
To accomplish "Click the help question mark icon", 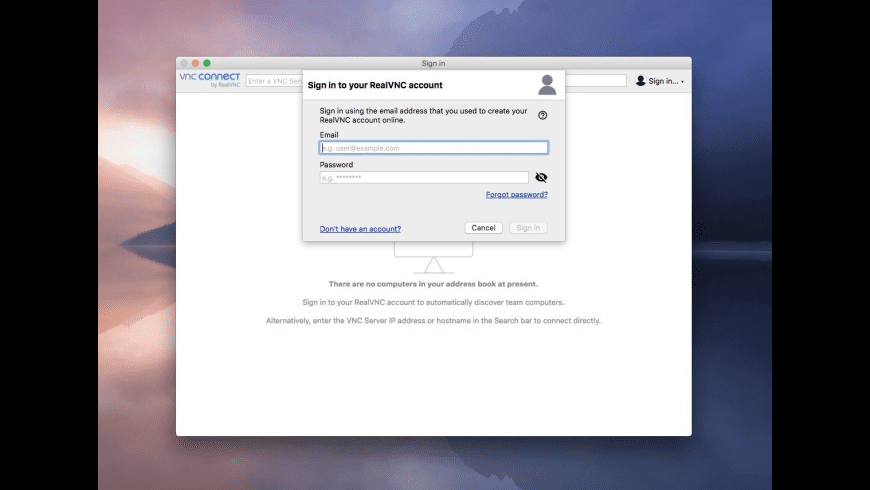I will tap(542, 115).
